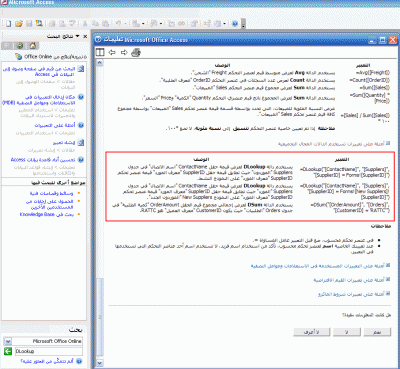
Task: Open first search result about Access data pages
Action: 39,71
